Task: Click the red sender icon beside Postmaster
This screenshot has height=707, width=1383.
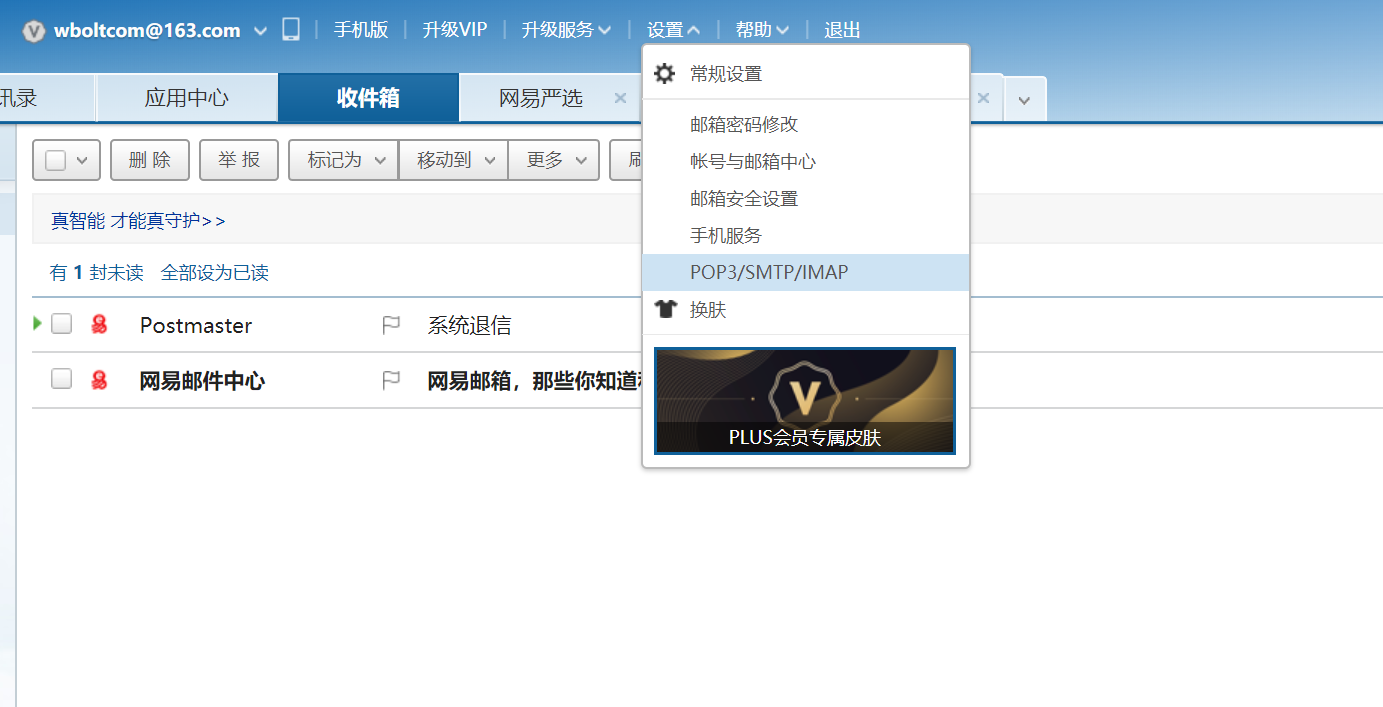Action: point(99,324)
